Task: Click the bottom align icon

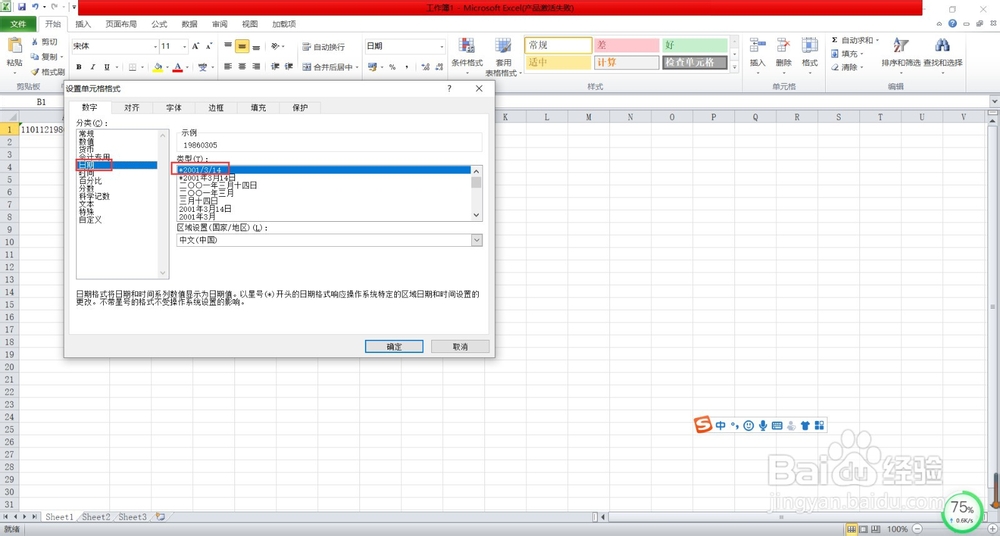Action: tap(256, 46)
